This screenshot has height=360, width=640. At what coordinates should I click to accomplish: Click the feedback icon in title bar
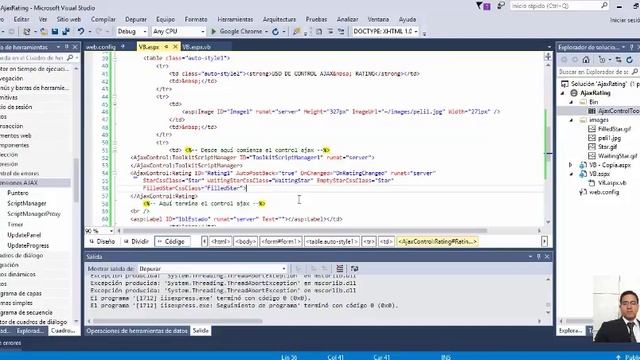(x=500, y=5)
